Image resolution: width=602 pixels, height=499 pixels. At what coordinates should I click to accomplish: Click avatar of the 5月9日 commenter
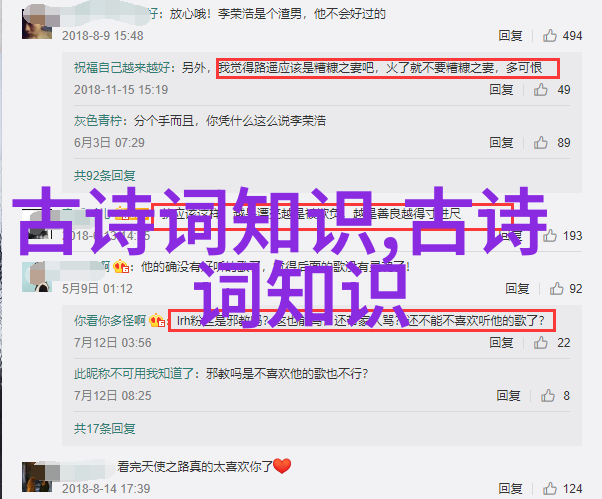37,277
